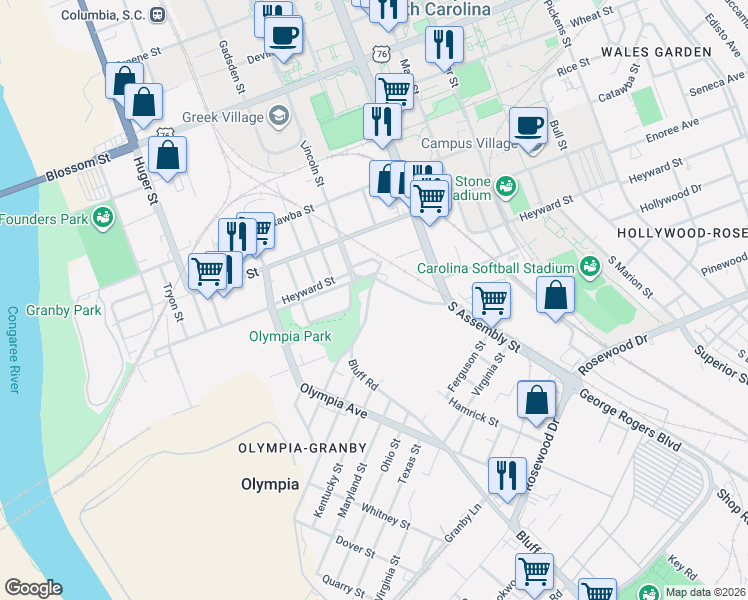The image size is (748, 600).
Task: Click the Olympia place label
Action: [x=270, y=485]
